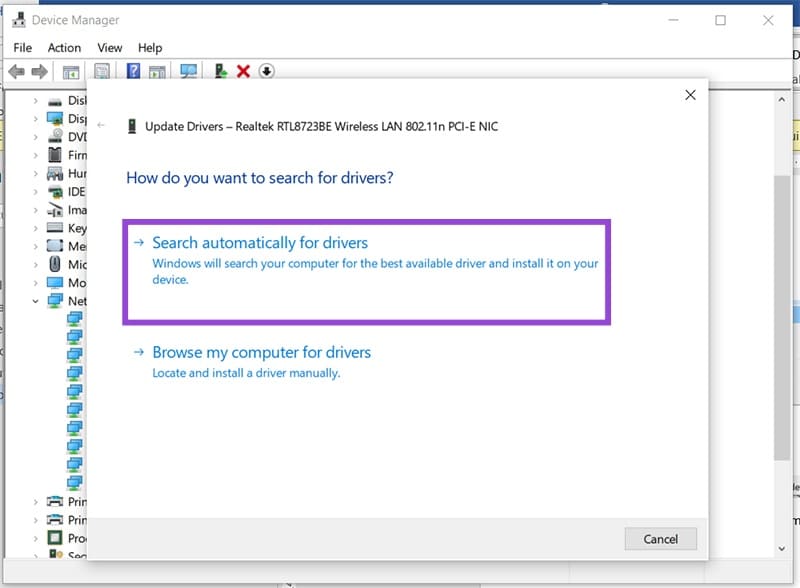Viewport: 800px width, 588px height.
Task: Choose Search automatically for drivers
Action: (x=260, y=243)
